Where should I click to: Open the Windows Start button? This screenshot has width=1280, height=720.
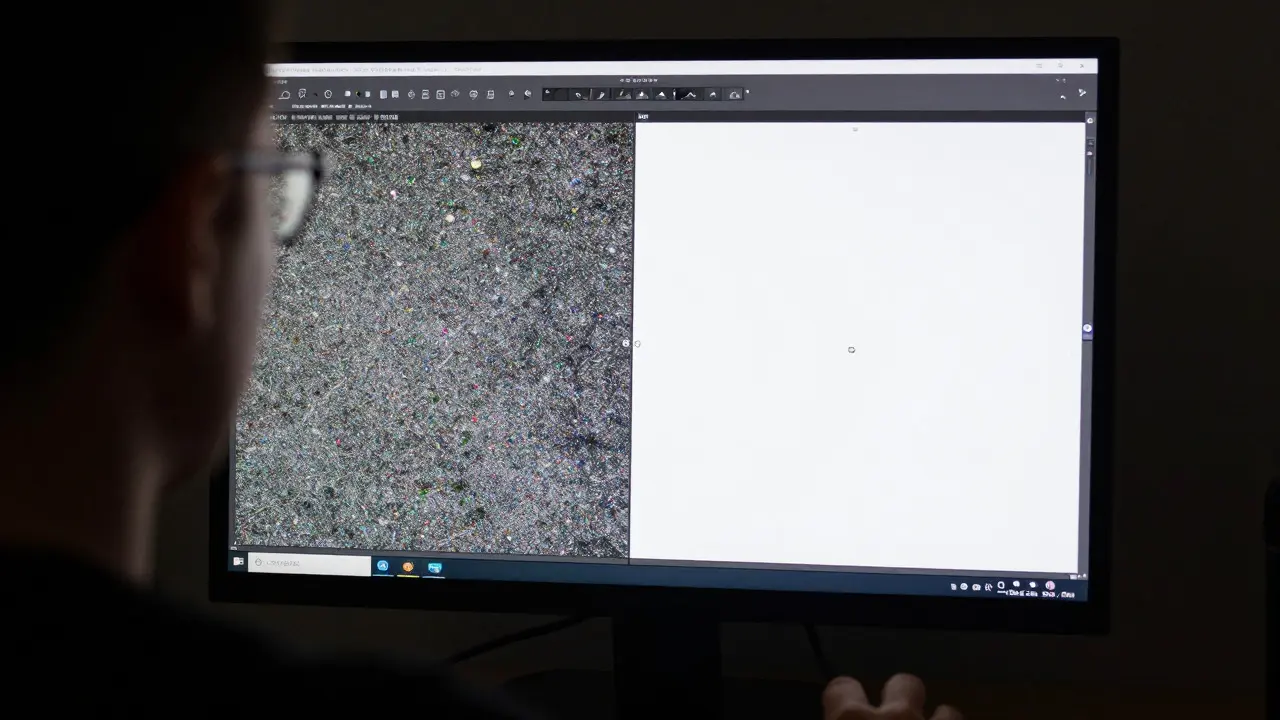coord(238,561)
